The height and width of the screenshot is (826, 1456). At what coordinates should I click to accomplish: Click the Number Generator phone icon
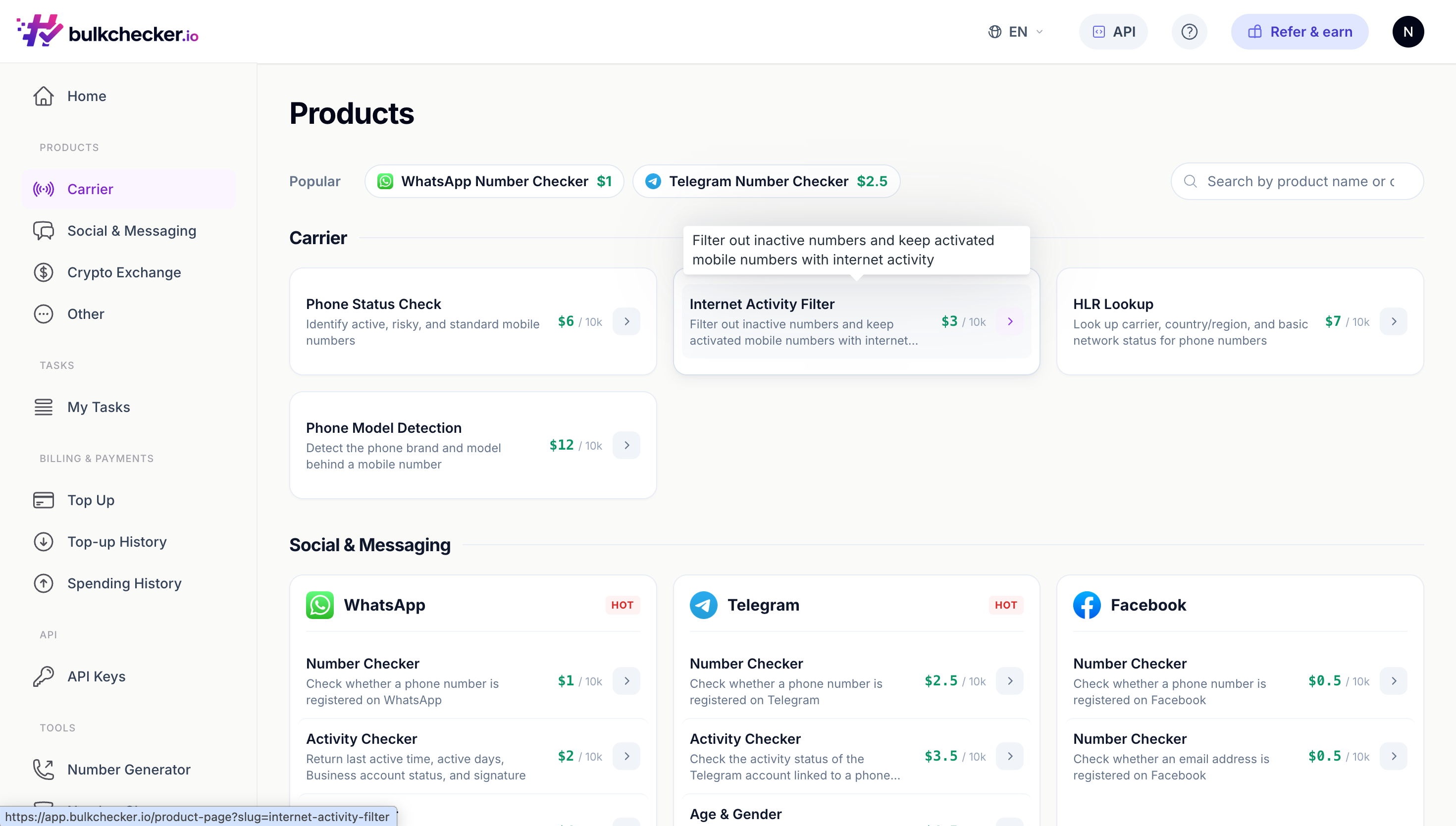pos(43,769)
